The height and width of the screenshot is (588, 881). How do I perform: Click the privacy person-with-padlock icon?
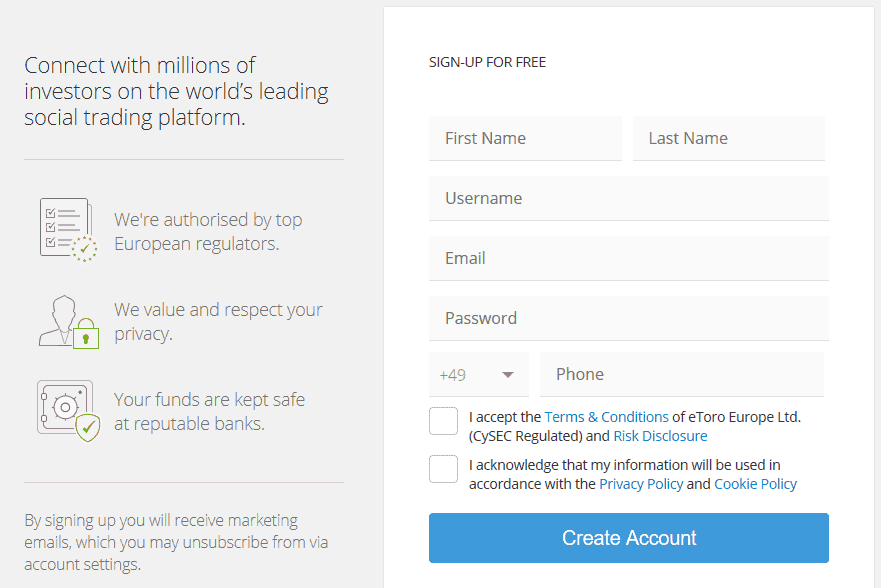pos(69,322)
